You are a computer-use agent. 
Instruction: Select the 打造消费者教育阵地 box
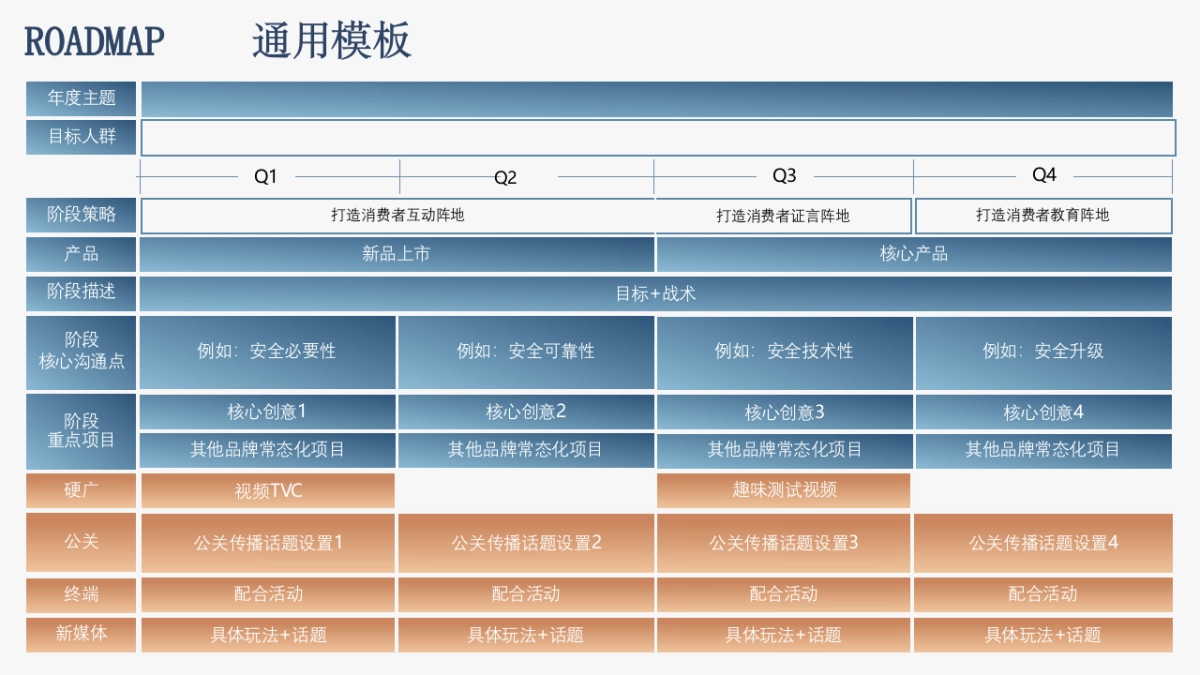coord(1043,215)
